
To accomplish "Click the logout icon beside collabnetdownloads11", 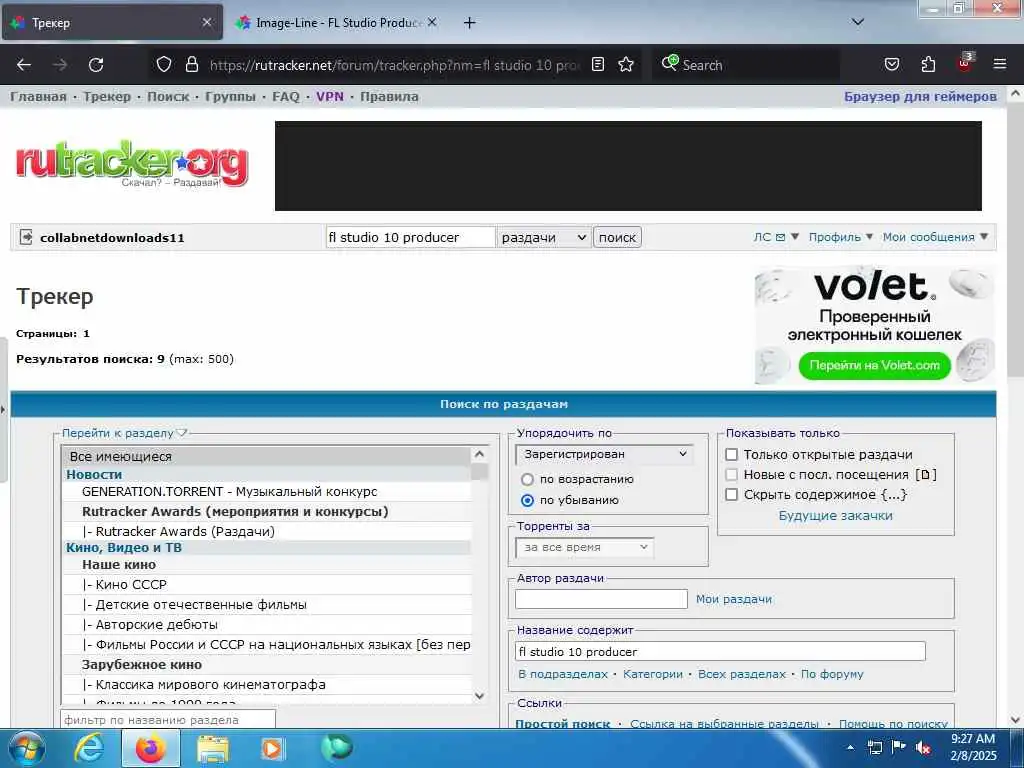I will coord(25,237).
